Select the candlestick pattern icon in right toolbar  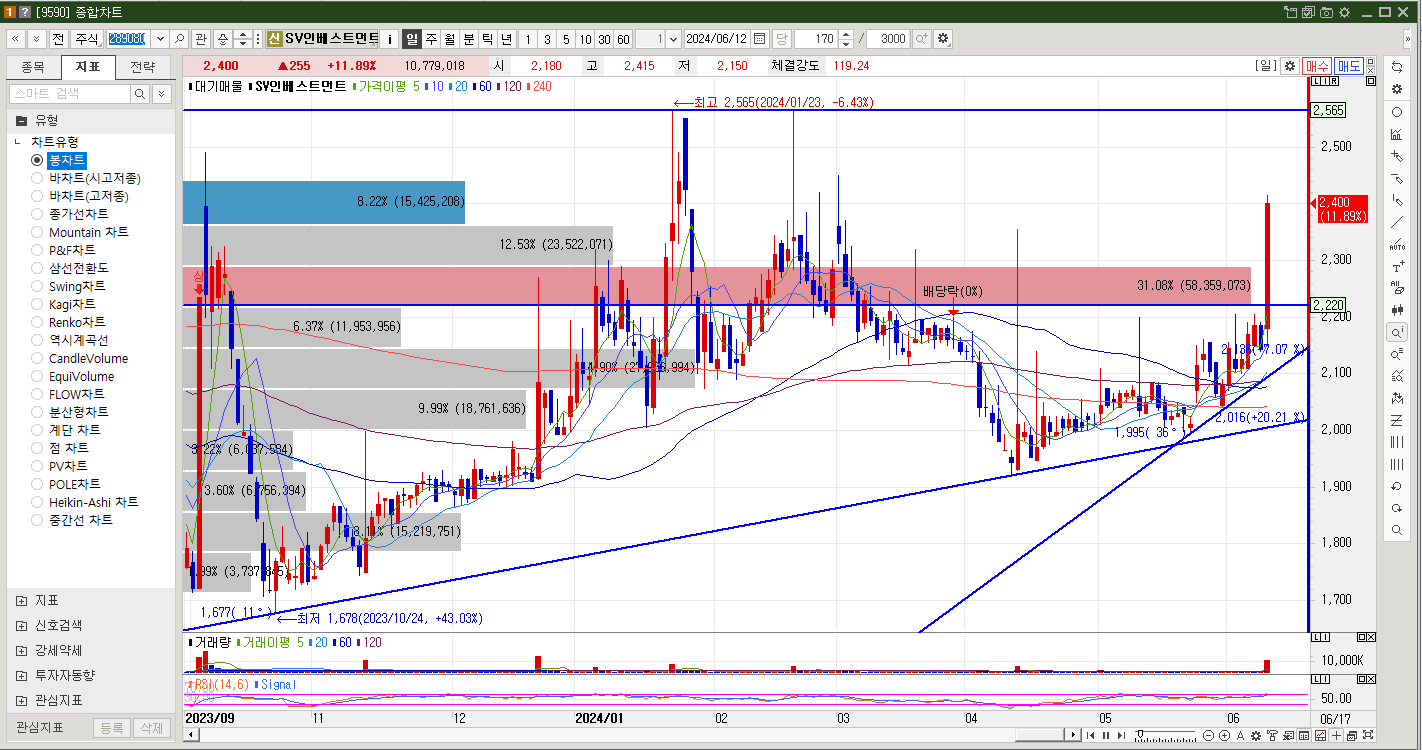1397,310
